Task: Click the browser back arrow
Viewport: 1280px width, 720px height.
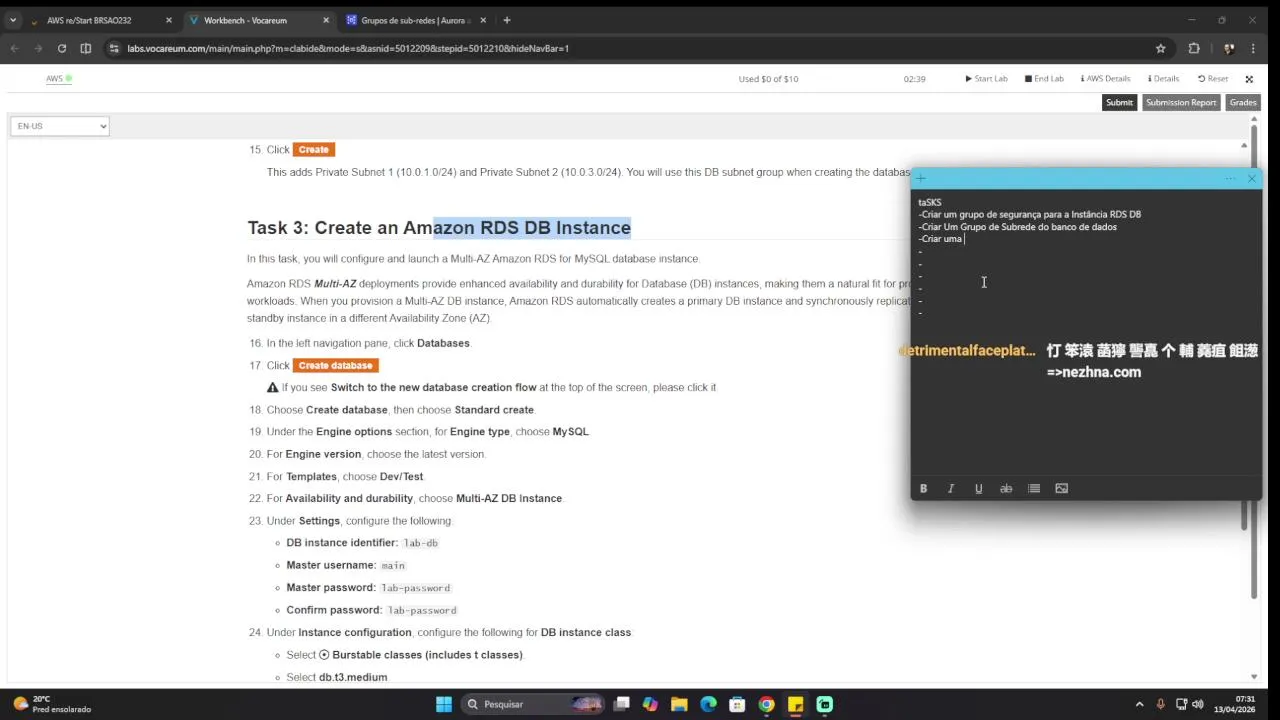Action: [x=14, y=48]
